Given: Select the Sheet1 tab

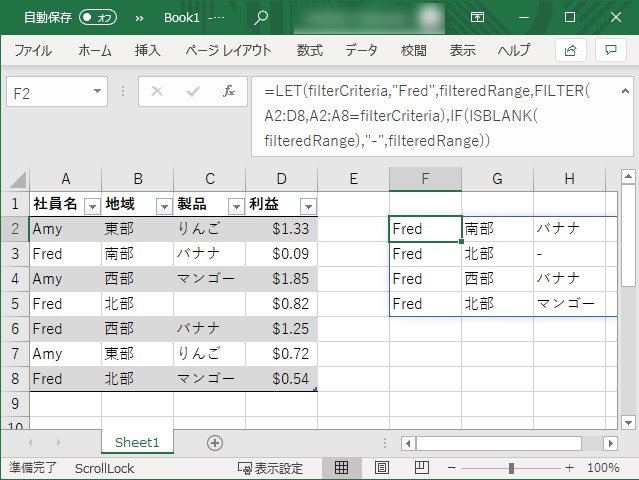Looking at the screenshot, I should 137,443.
